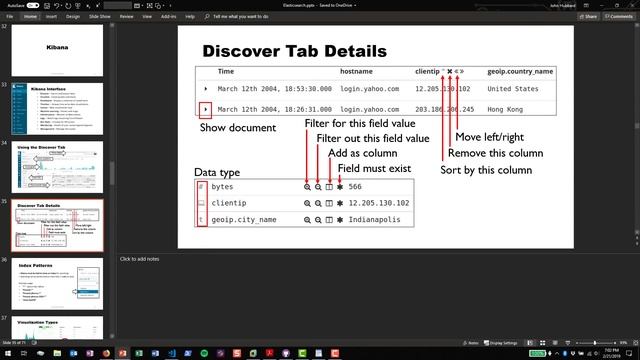640x360 pixels.
Task: Click the 'Click to add notes' area
Action: (x=140, y=259)
